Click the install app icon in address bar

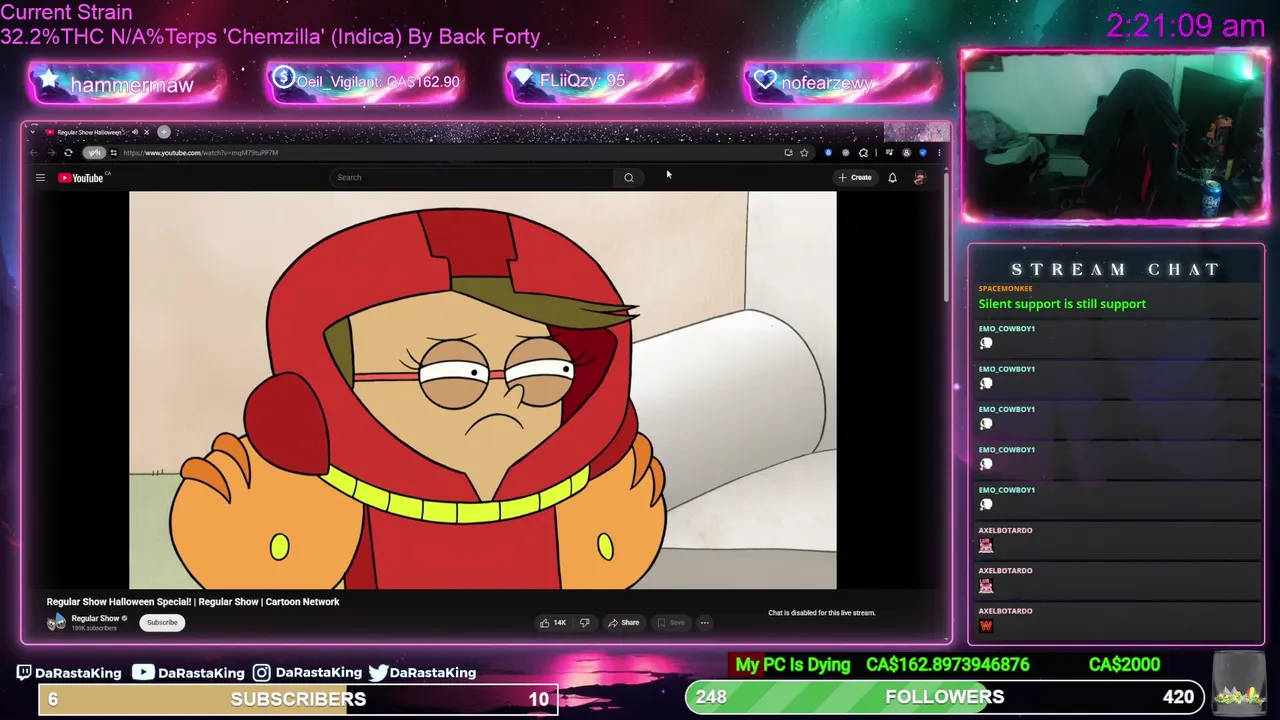tap(788, 152)
